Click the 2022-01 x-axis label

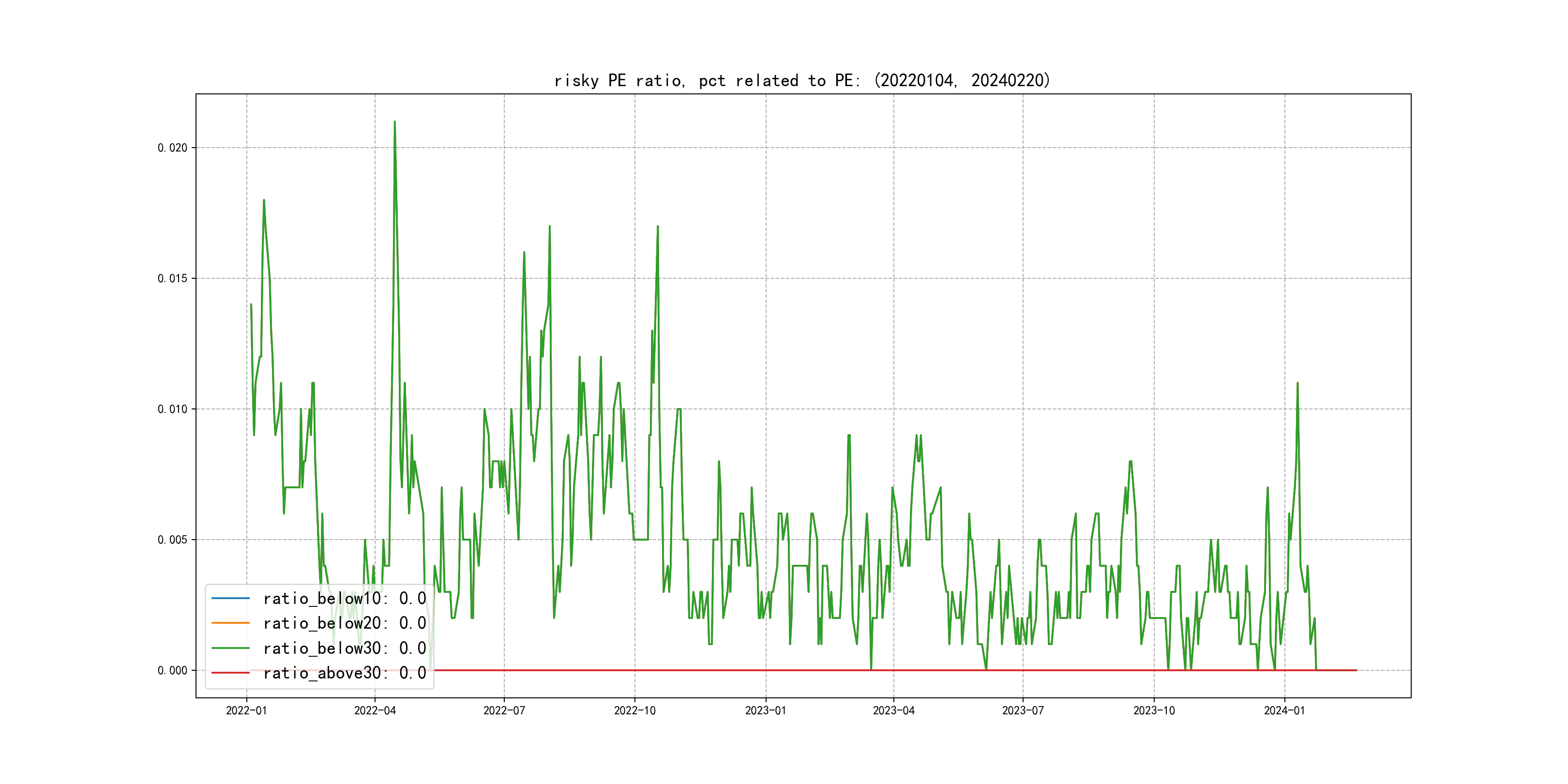pos(246,711)
